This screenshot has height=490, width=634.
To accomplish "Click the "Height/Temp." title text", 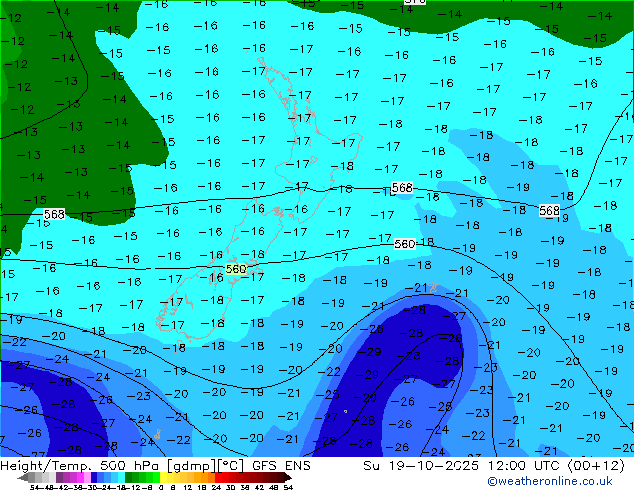I will [x=47, y=466].
